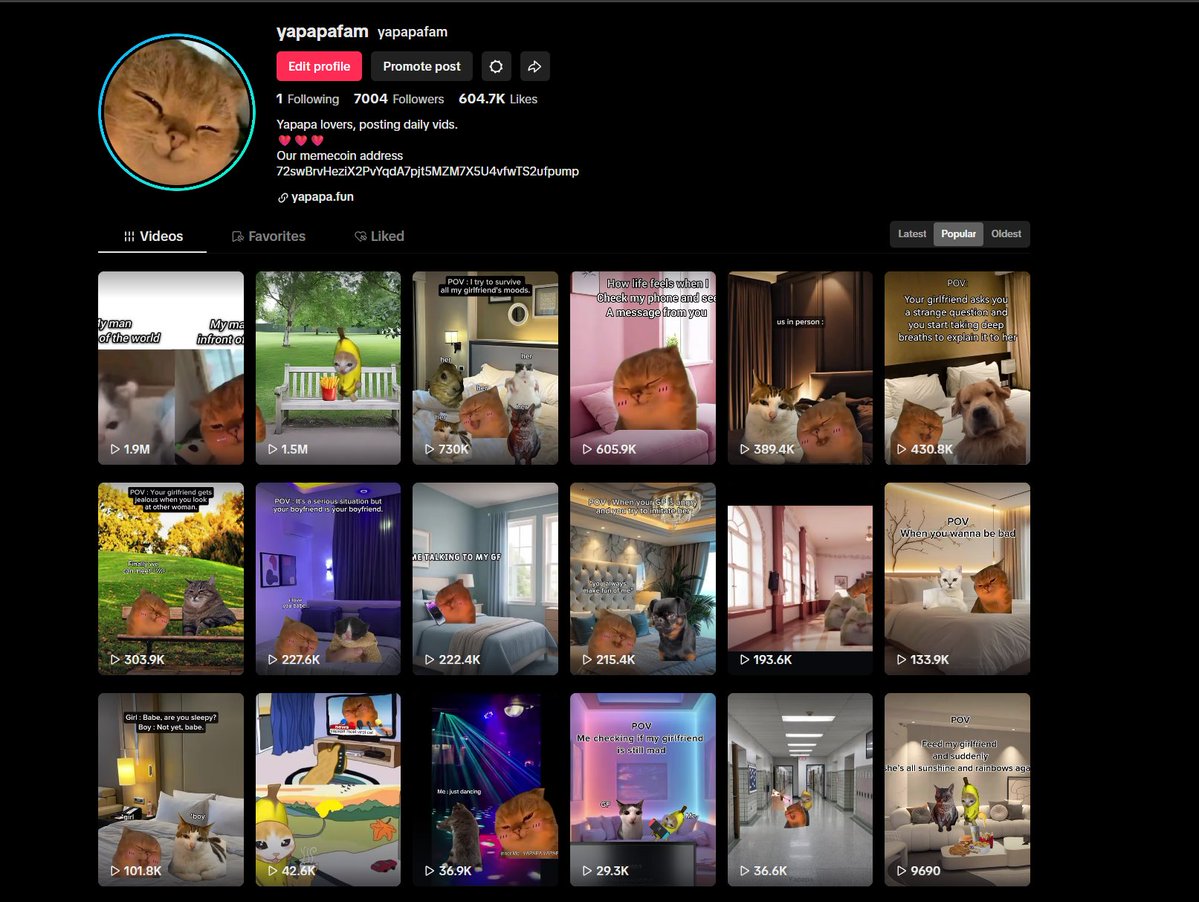The width and height of the screenshot is (1199, 902).
Task: Open the school hallway video thumbnail
Action: click(x=800, y=790)
